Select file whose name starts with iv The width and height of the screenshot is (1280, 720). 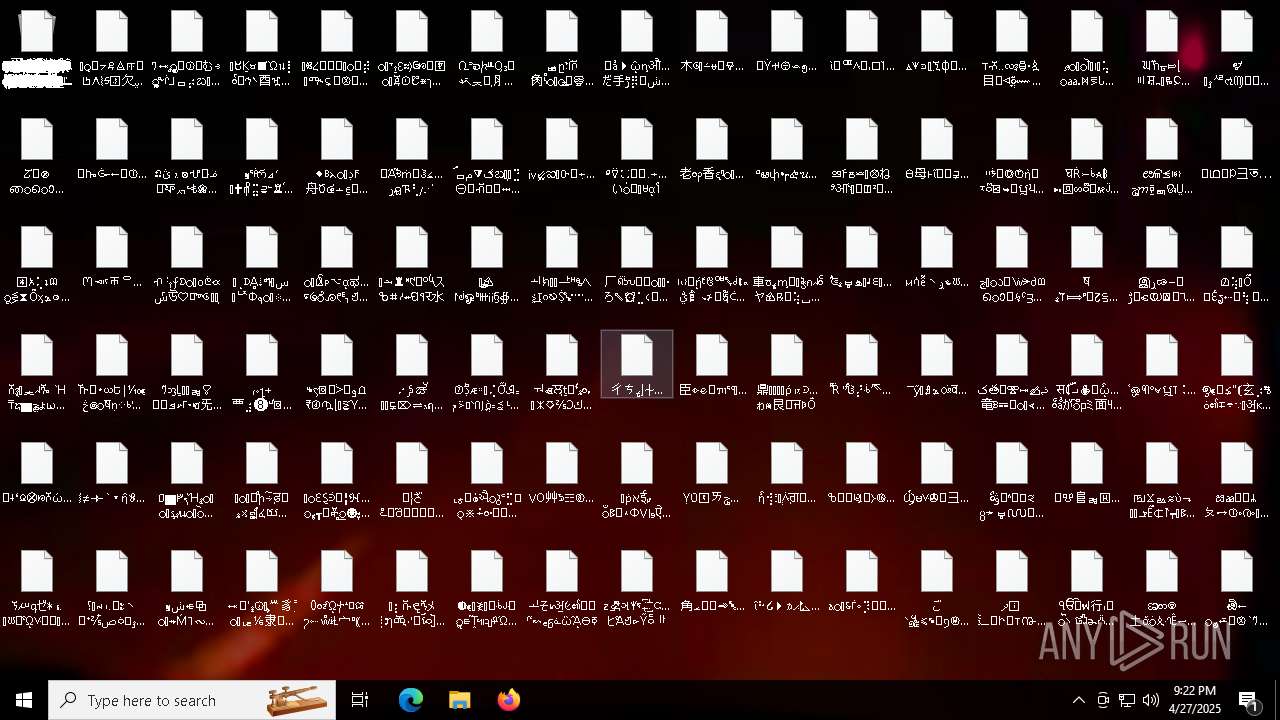pos(562,150)
